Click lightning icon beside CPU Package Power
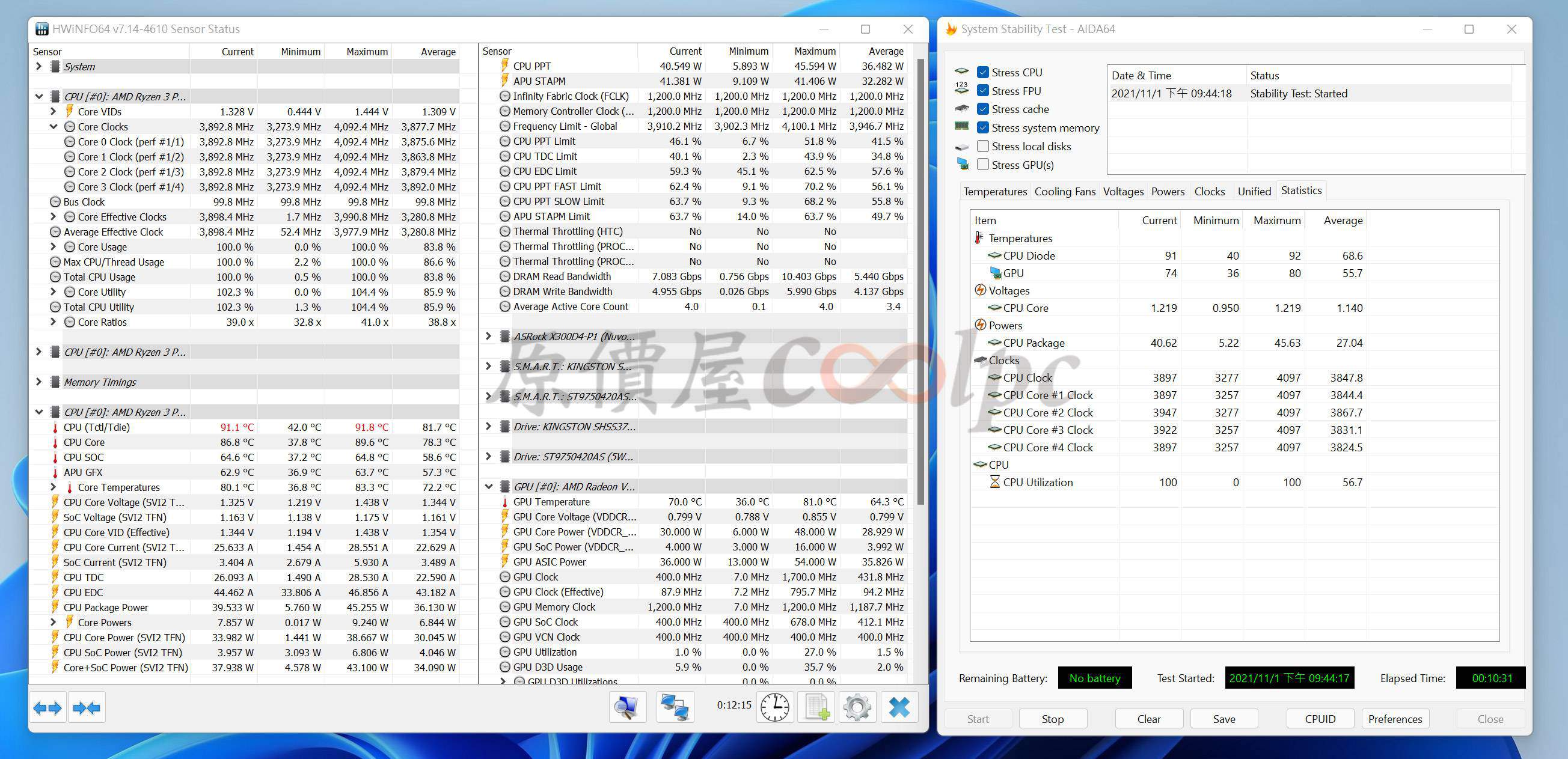This screenshot has height=759, width=1568. point(55,607)
